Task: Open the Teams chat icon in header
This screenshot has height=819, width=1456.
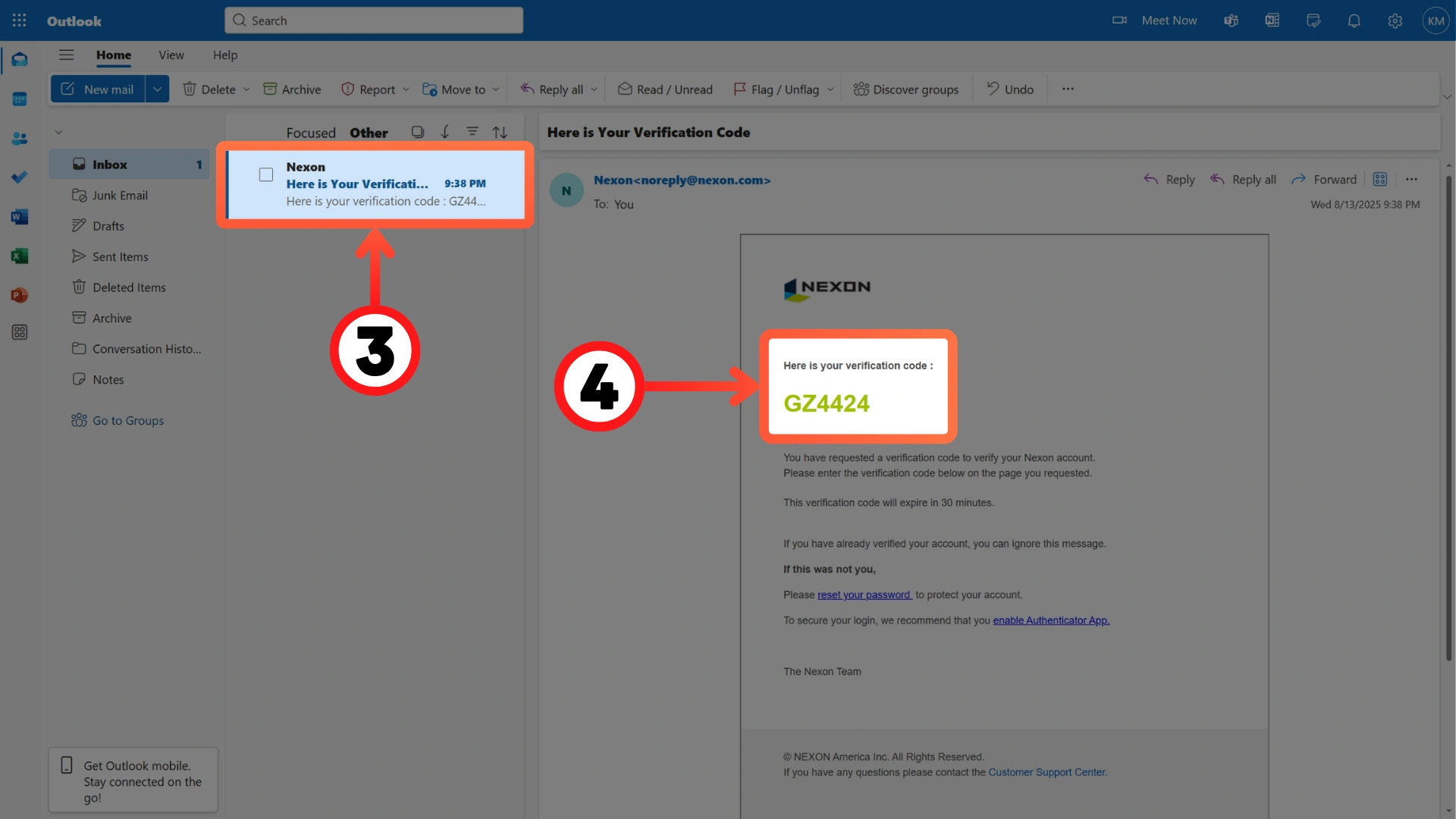Action: coord(1231,20)
